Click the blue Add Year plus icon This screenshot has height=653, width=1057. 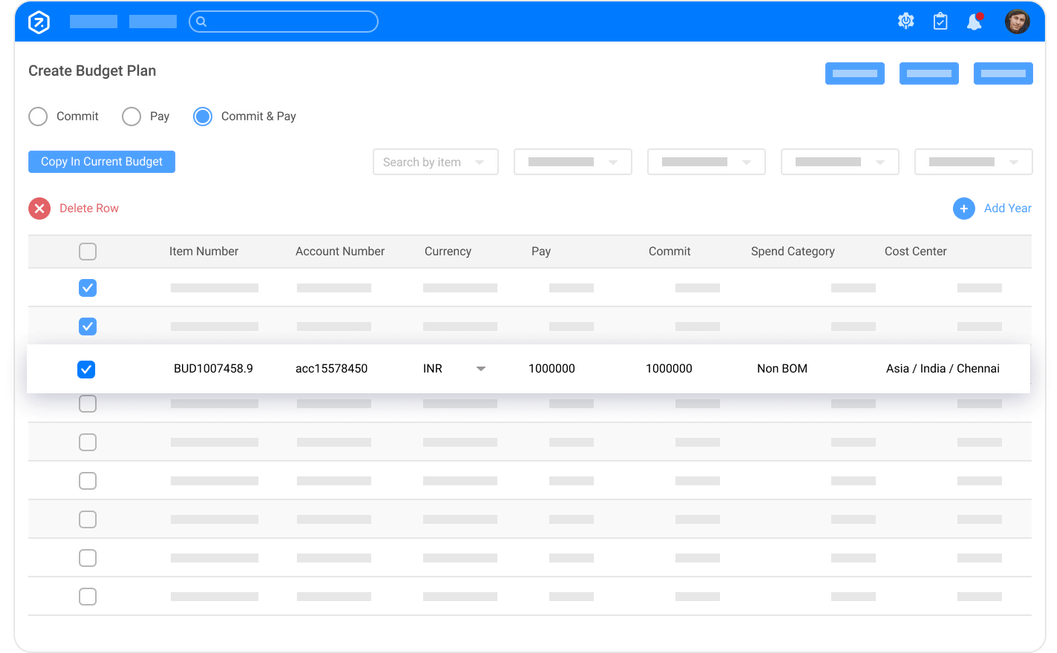coord(963,208)
